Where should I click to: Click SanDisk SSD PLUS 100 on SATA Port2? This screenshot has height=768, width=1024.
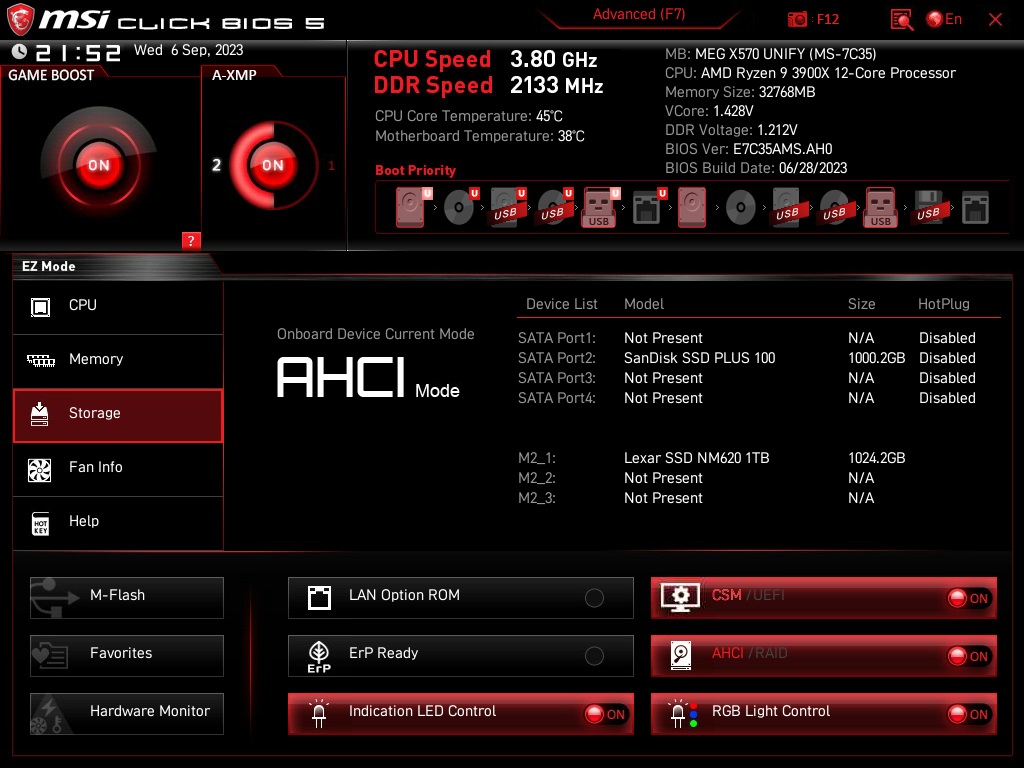tap(699, 358)
